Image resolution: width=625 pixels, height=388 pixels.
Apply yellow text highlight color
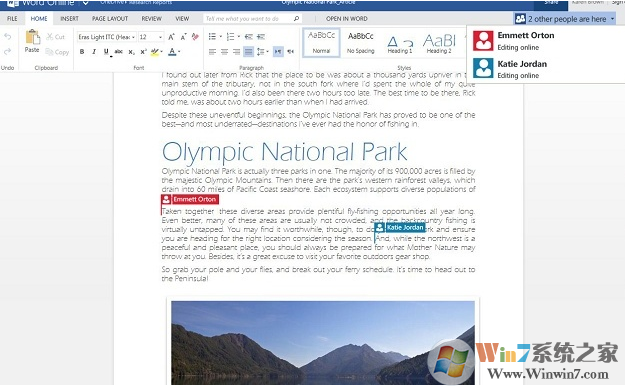click(155, 51)
